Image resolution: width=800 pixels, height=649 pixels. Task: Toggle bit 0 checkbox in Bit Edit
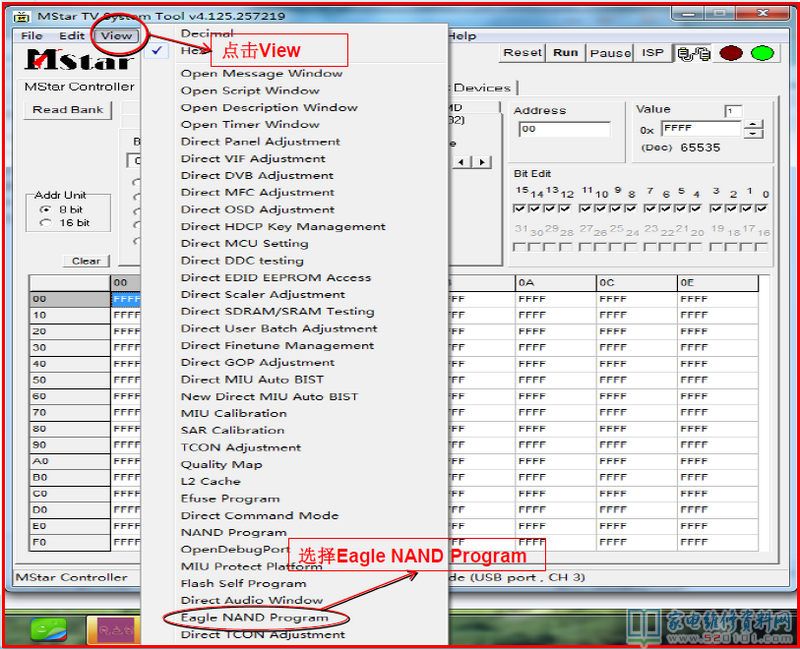pyautogui.click(x=763, y=208)
